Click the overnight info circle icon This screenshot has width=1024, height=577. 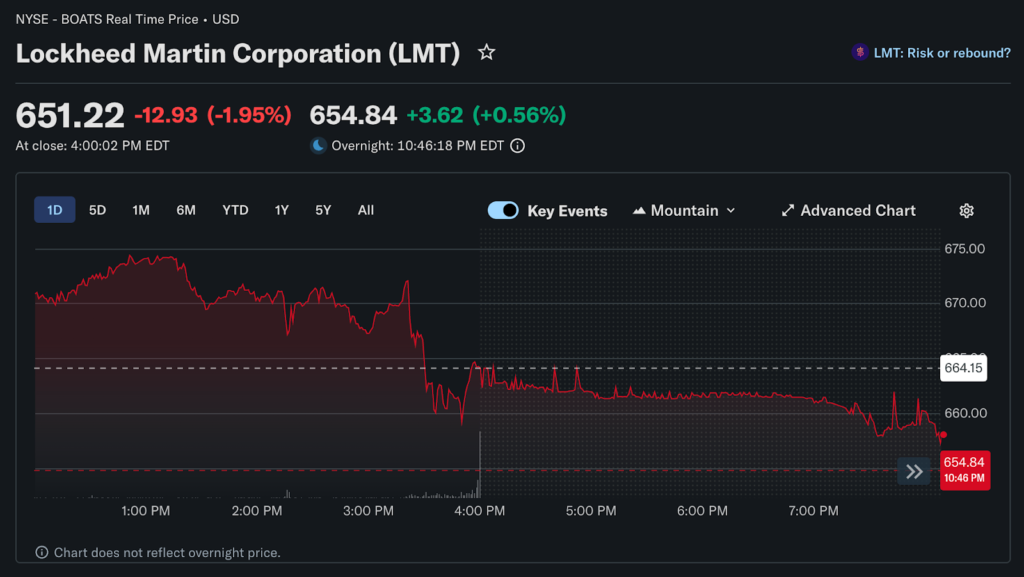coord(517,146)
